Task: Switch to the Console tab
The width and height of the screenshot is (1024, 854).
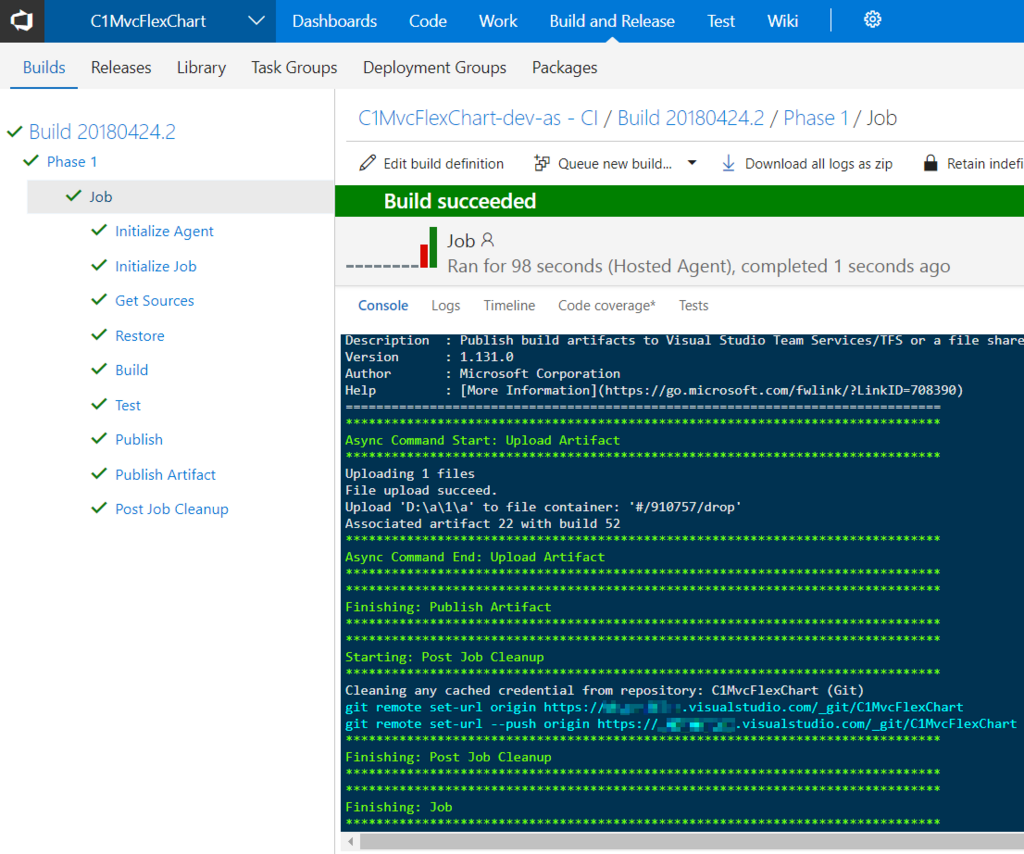Action: coord(383,306)
